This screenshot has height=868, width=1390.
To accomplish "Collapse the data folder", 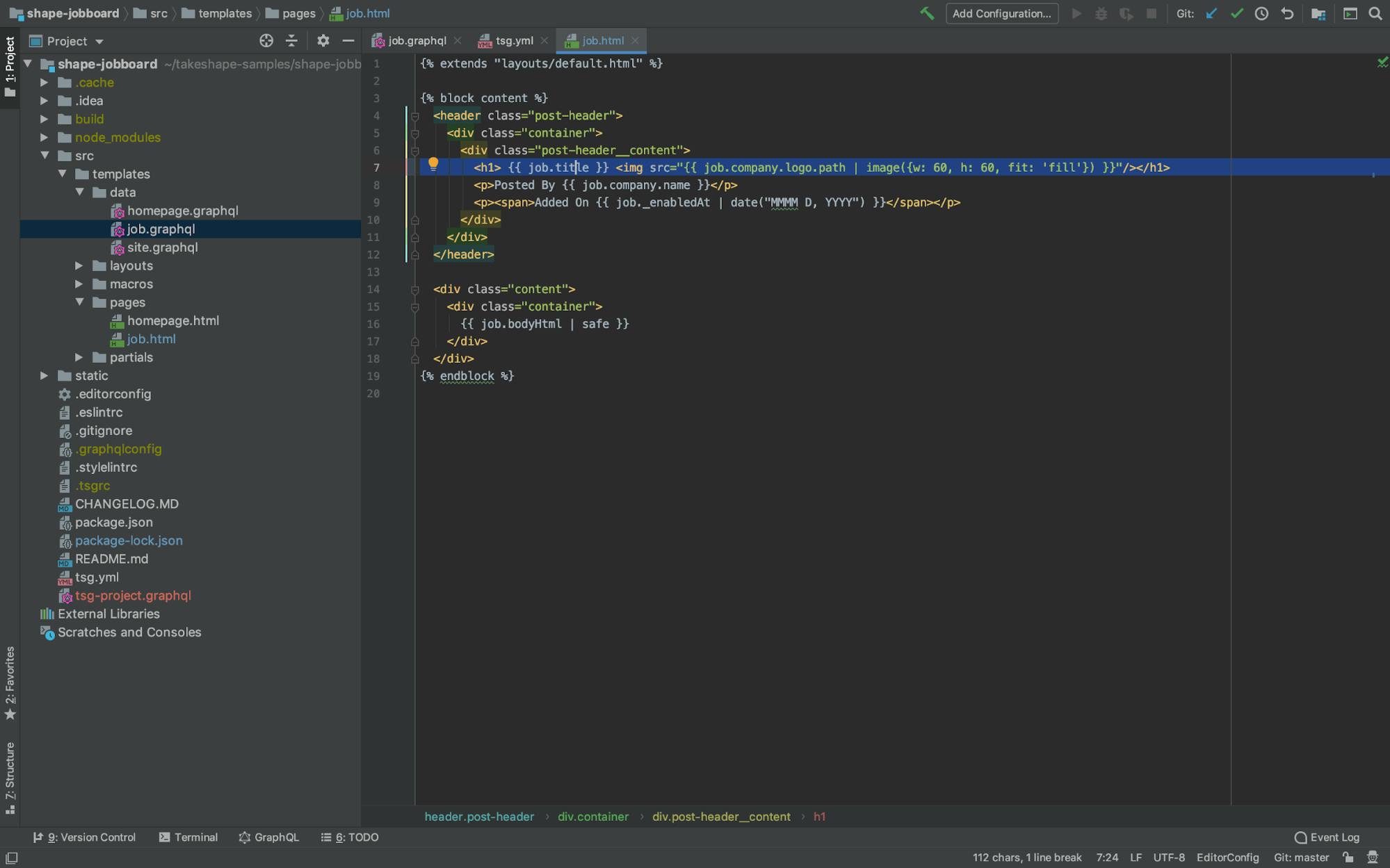I will pos(79,192).
